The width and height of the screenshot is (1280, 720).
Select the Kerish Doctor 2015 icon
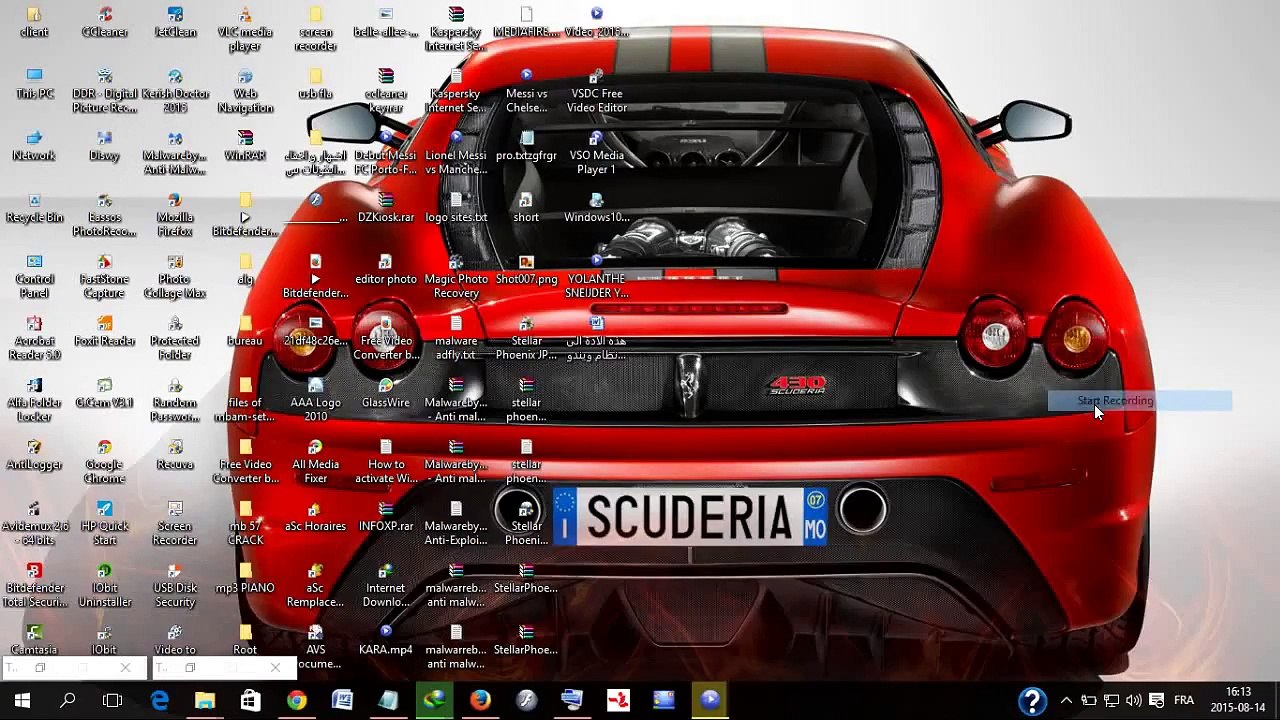175,92
